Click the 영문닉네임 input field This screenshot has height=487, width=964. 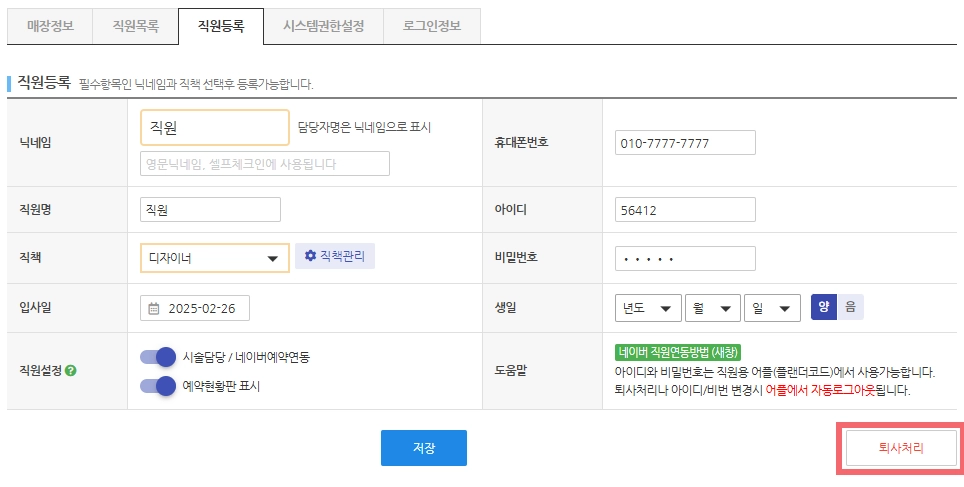265,164
